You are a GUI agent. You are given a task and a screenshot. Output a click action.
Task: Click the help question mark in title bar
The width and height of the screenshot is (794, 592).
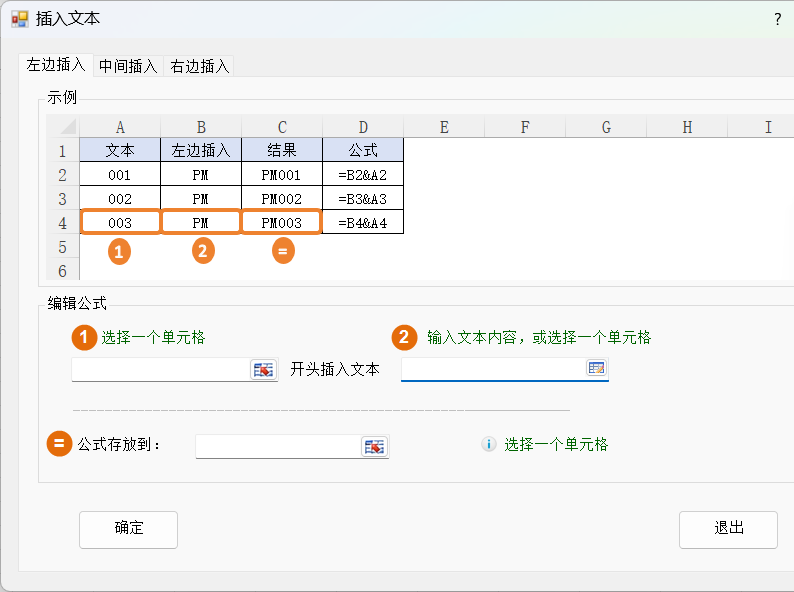tap(777, 19)
